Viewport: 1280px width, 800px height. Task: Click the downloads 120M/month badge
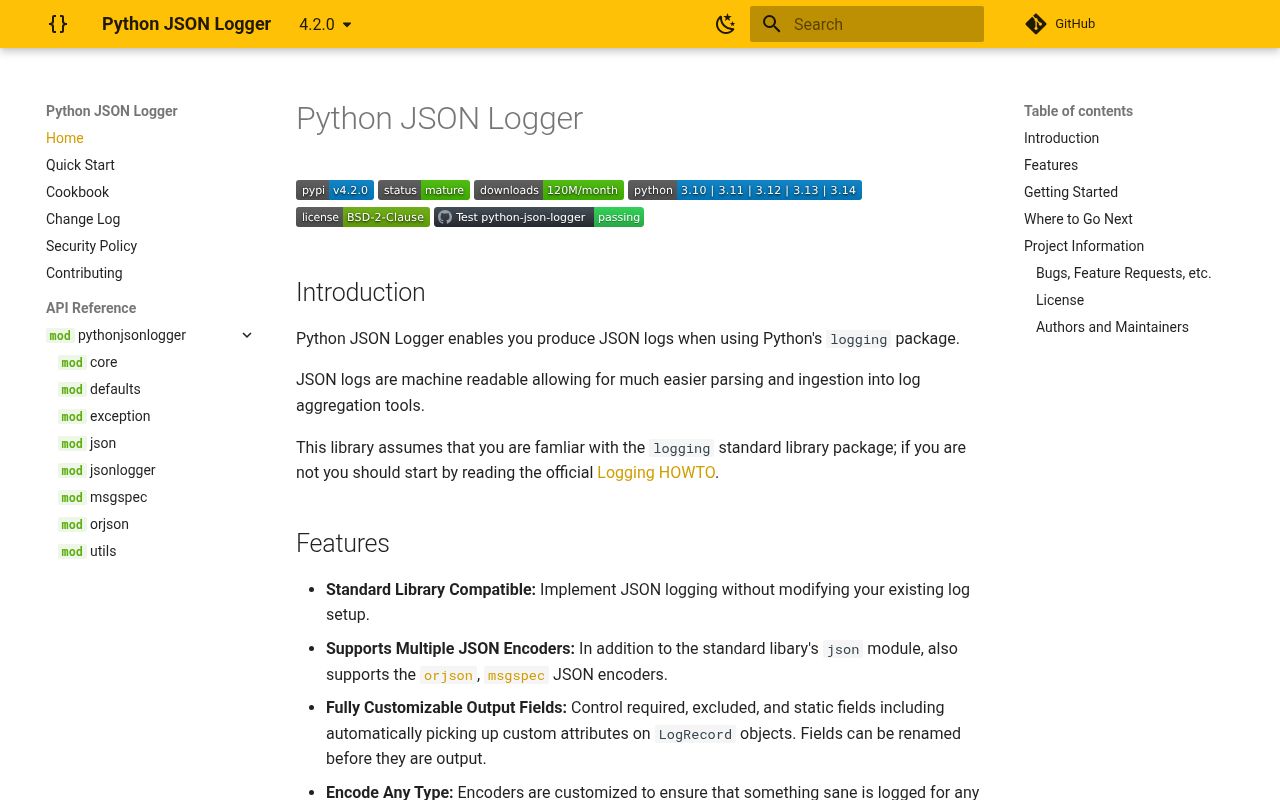click(549, 190)
